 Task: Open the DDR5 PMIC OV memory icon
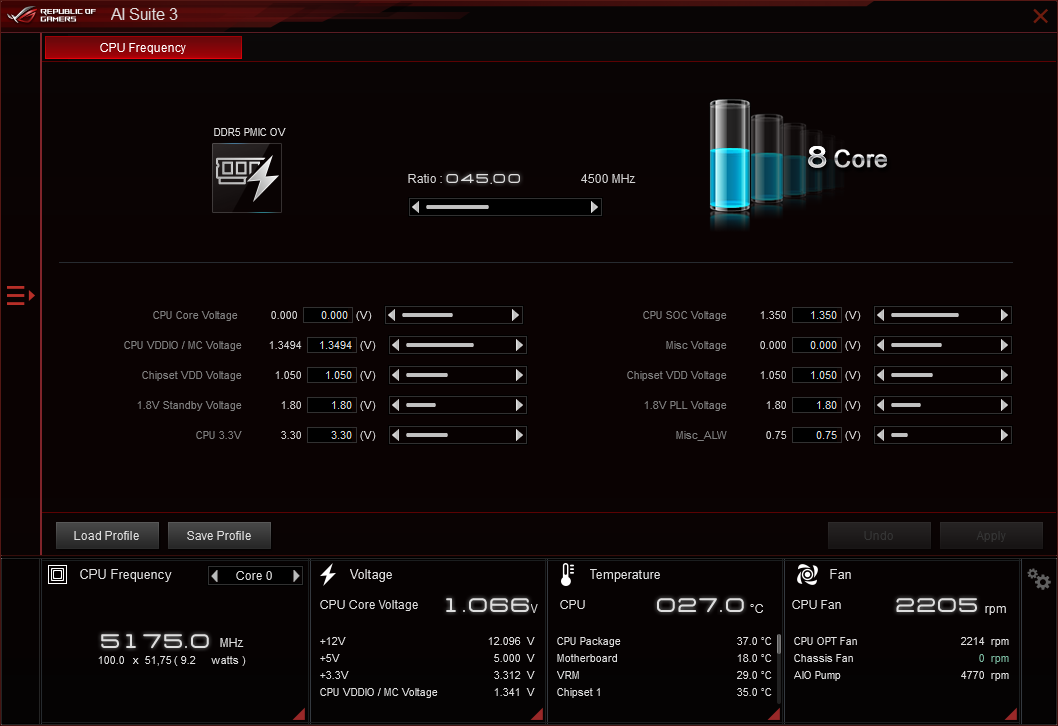(247, 178)
